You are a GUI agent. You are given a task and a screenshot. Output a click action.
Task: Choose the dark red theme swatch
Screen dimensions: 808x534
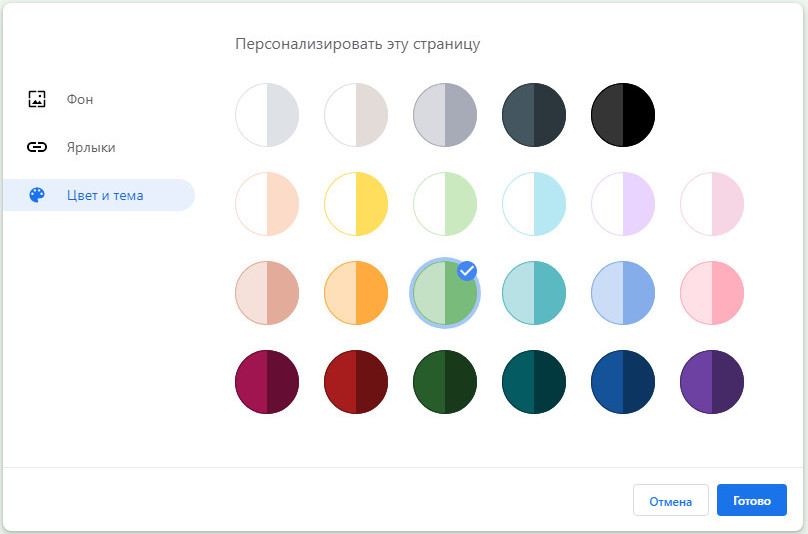(x=356, y=382)
